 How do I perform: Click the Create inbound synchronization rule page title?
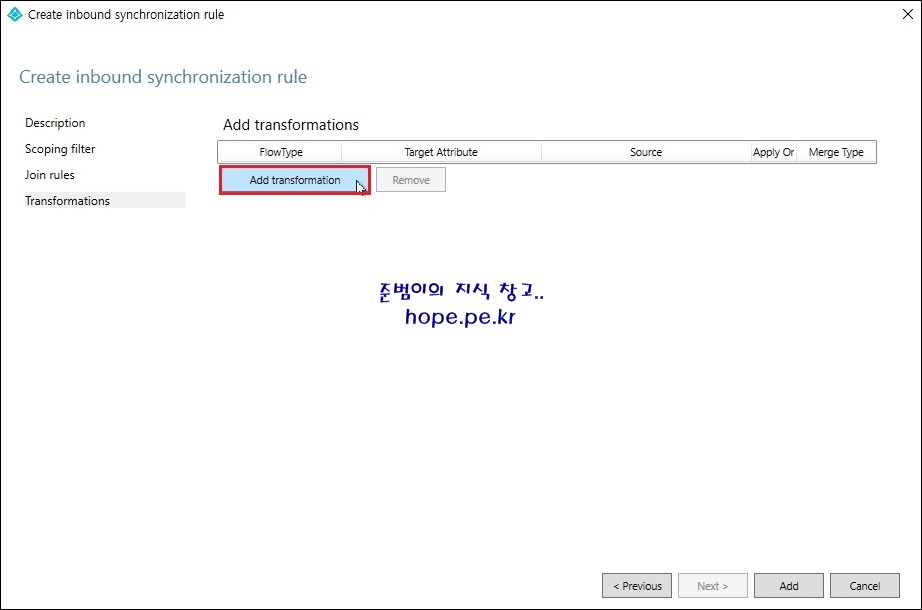pos(163,77)
